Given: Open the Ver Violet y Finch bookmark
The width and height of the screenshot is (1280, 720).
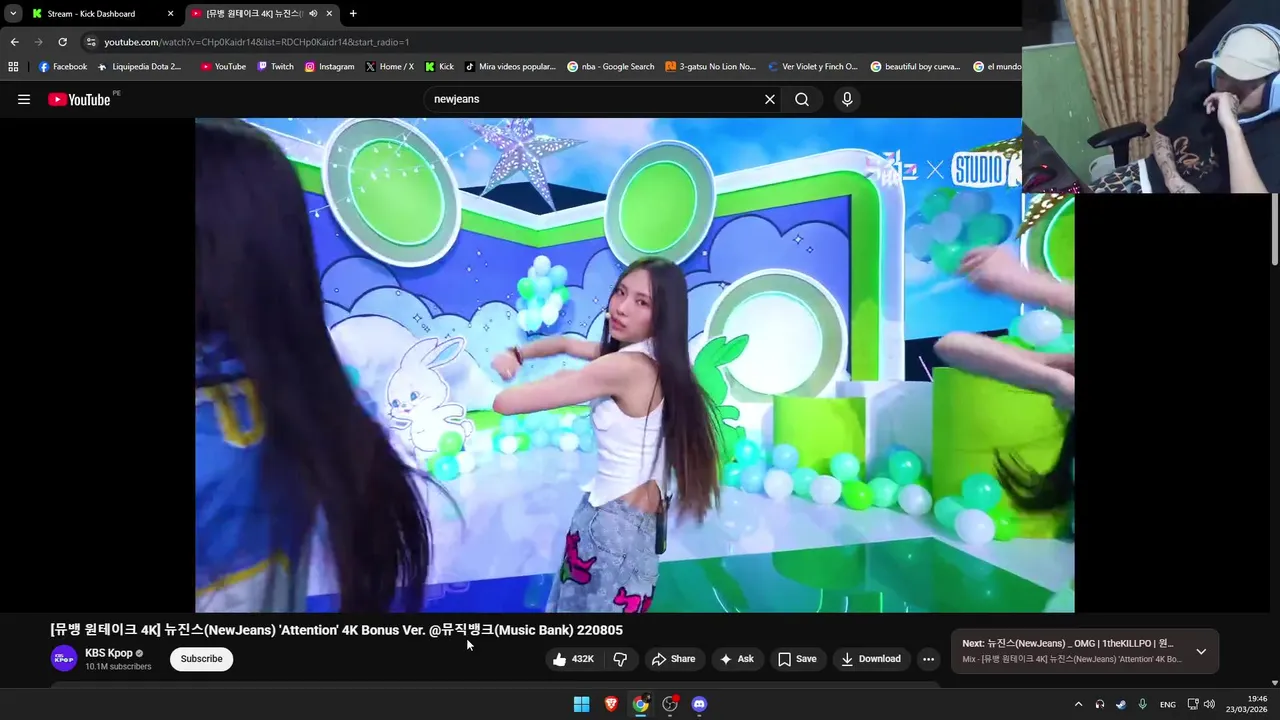Looking at the screenshot, I should click(813, 67).
